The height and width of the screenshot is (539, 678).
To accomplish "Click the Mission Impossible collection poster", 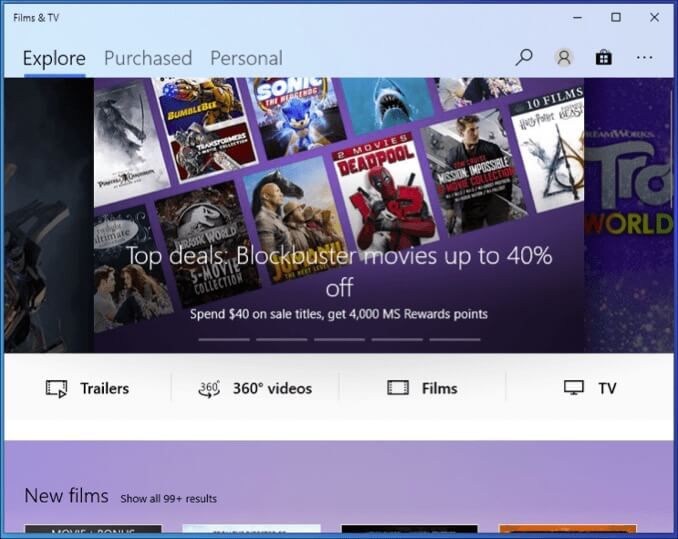I will [x=473, y=171].
